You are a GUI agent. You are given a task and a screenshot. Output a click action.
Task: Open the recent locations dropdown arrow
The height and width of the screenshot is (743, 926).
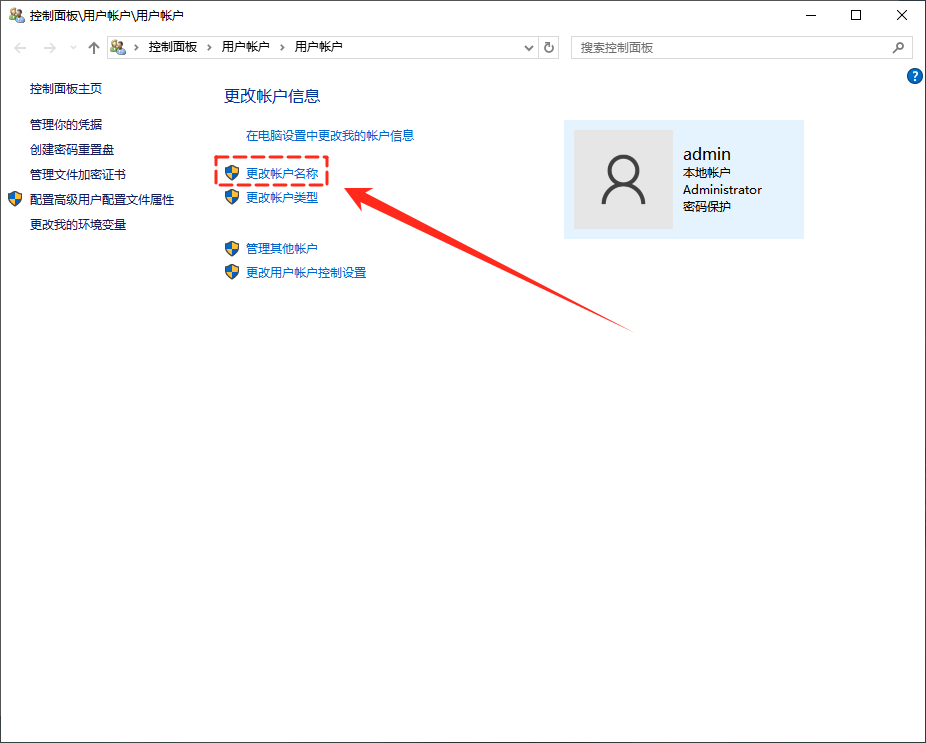click(x=72, y=48)
